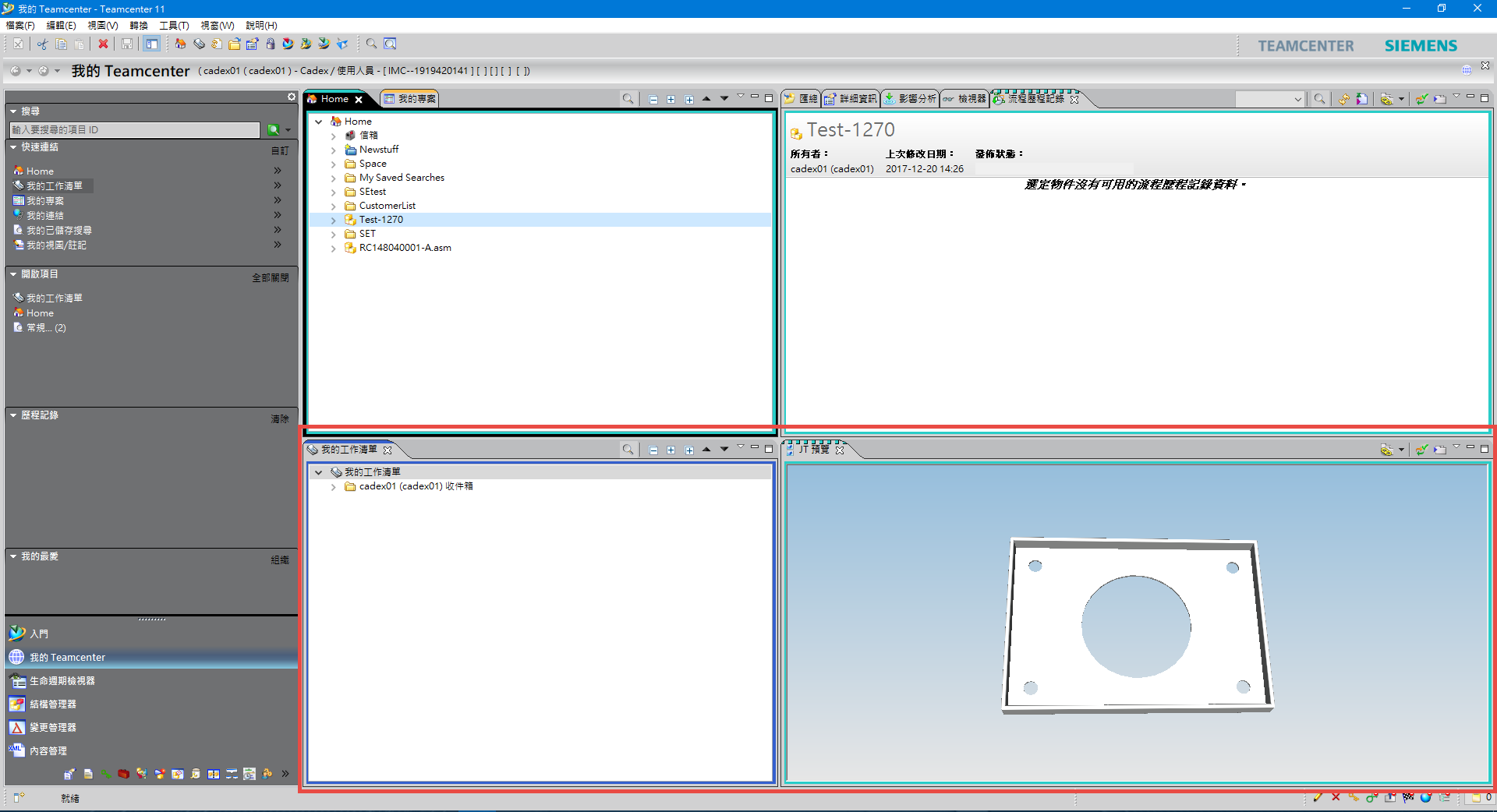The image size is (1497, 812).
Task: Collapse the 開啟項目 section
Action: point(13,274)
